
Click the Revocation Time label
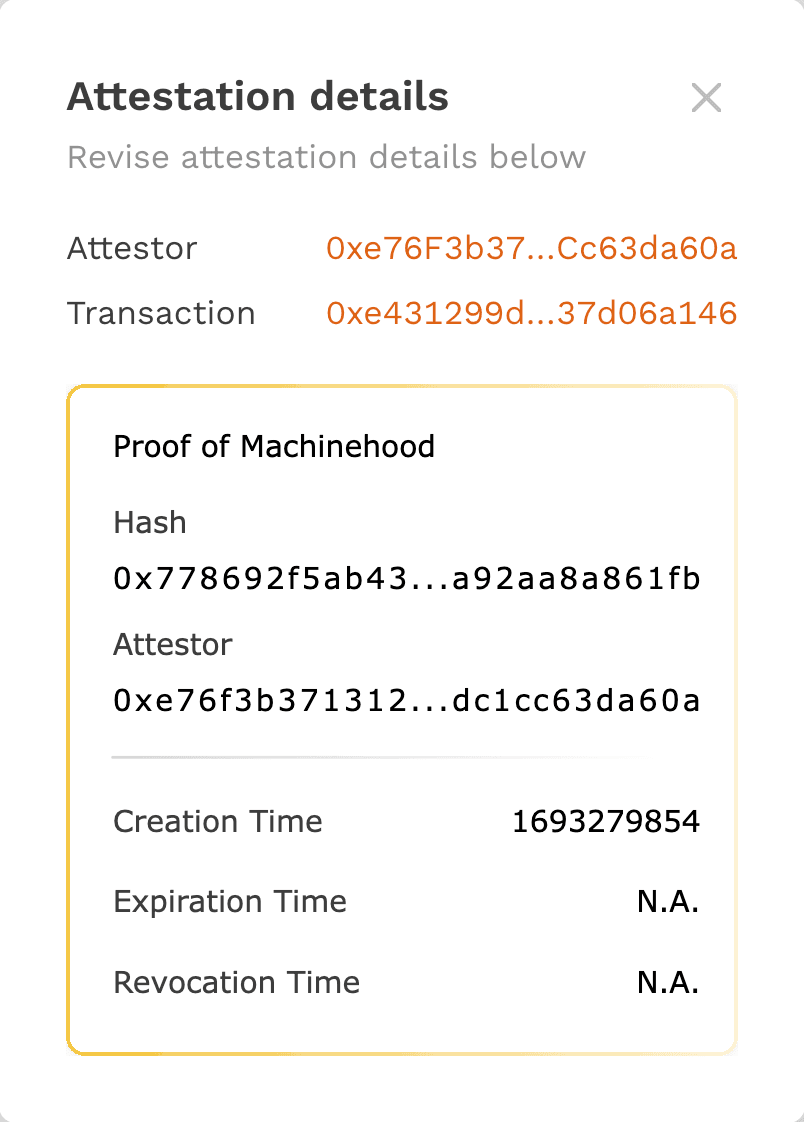click(x=236, y=982)
